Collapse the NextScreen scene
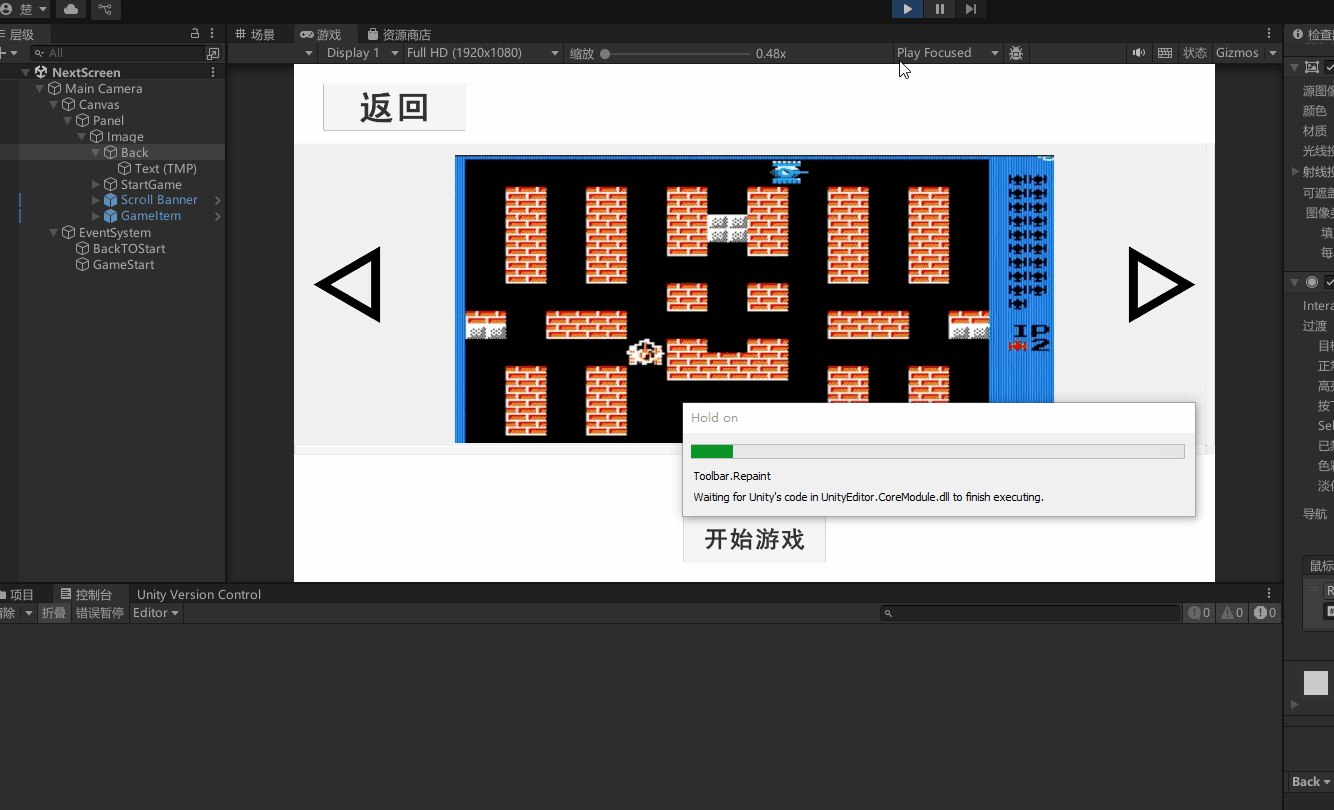1334x810 pixels. 25,72
